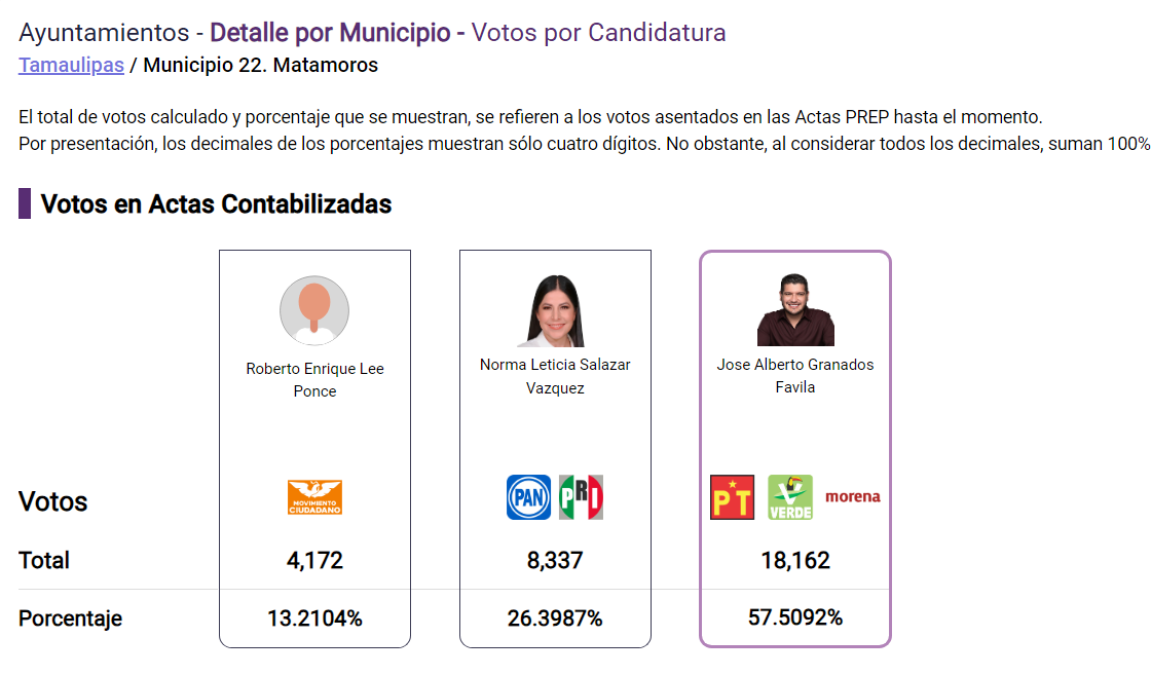Click the Municipio 22. Matamoros breadcrumb text
Viewport: 1151px width, 675px height.
coord(259,65)
